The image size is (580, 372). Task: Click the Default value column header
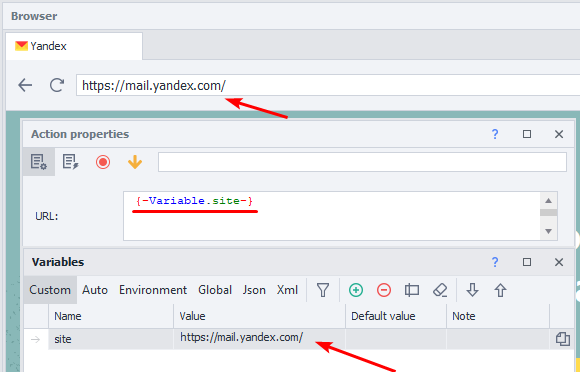click(x=396, y=316)
